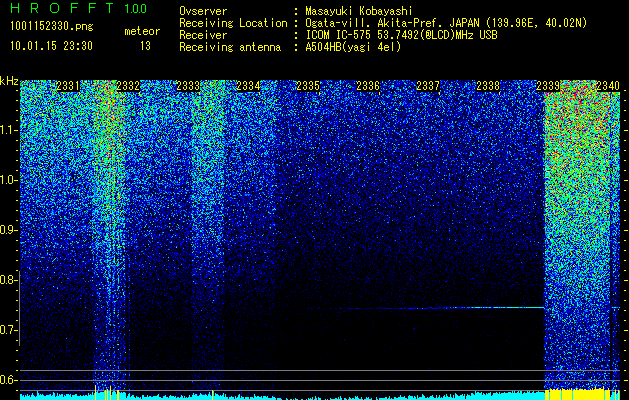Click the 0.6 frequency axis label
Viewport: 629px width, 400px height.
[8, 380]
